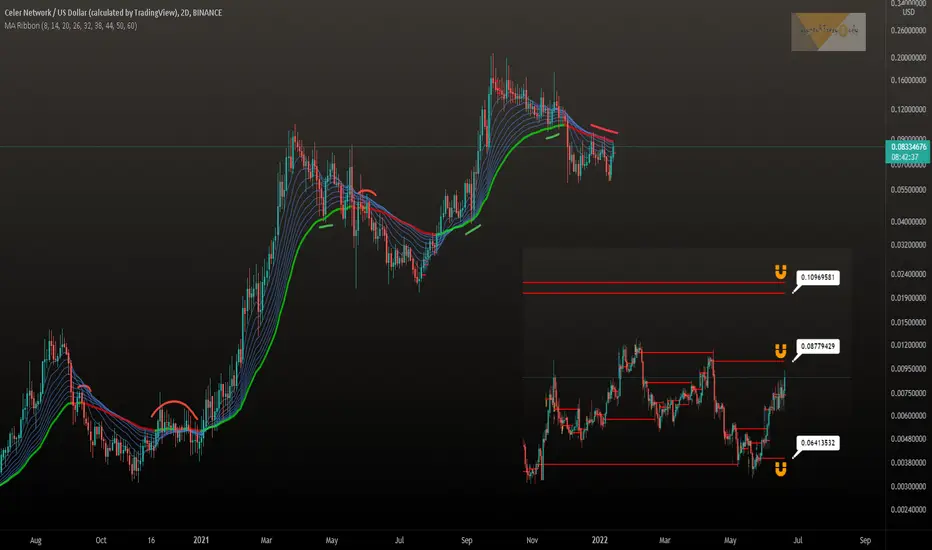The height and width of the screenshot is (550, 932).
Task: Click the 0.01900000 price axis label
Action: (908, 298)
